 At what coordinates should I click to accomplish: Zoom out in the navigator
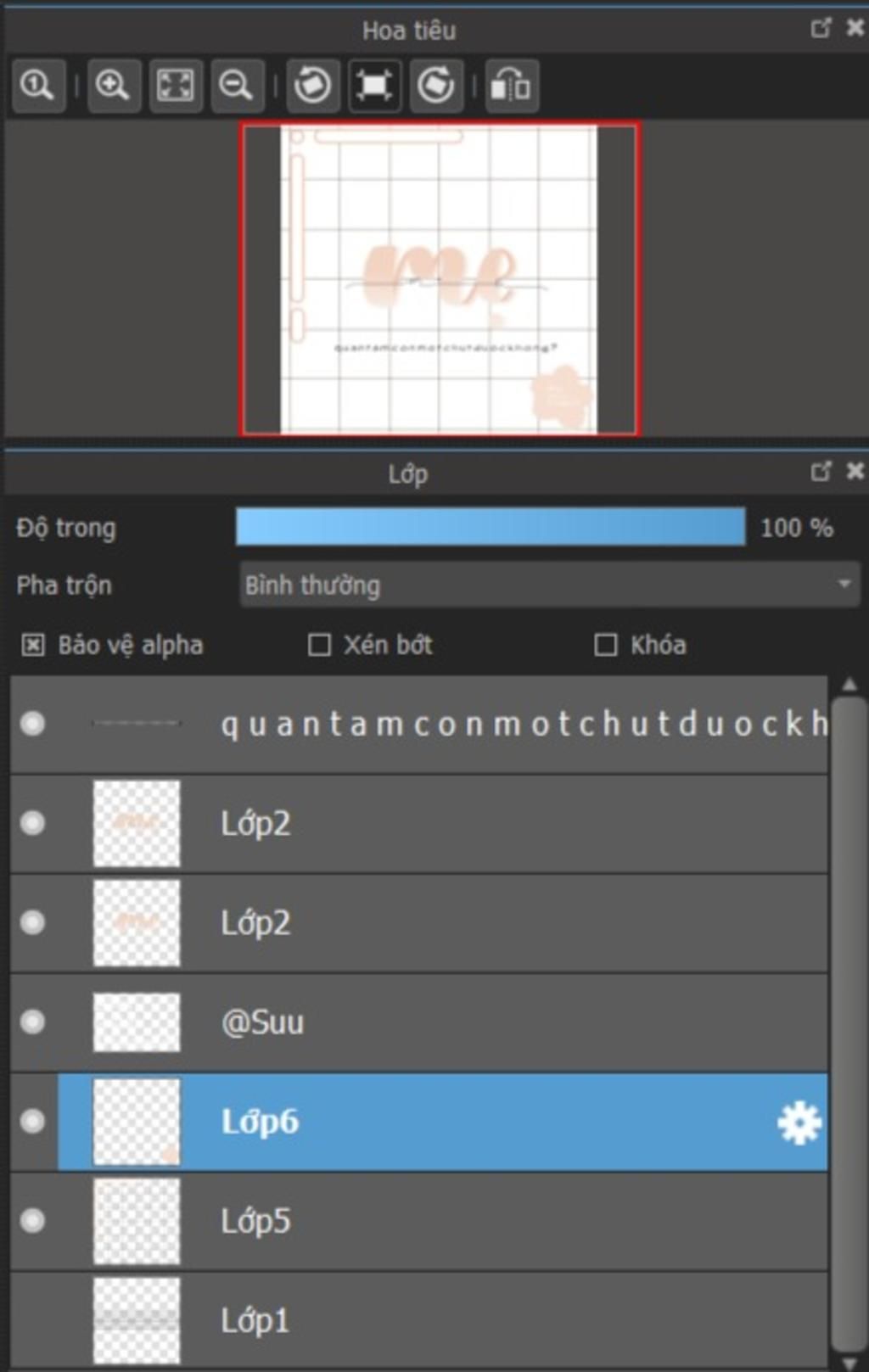pos(237,86)
